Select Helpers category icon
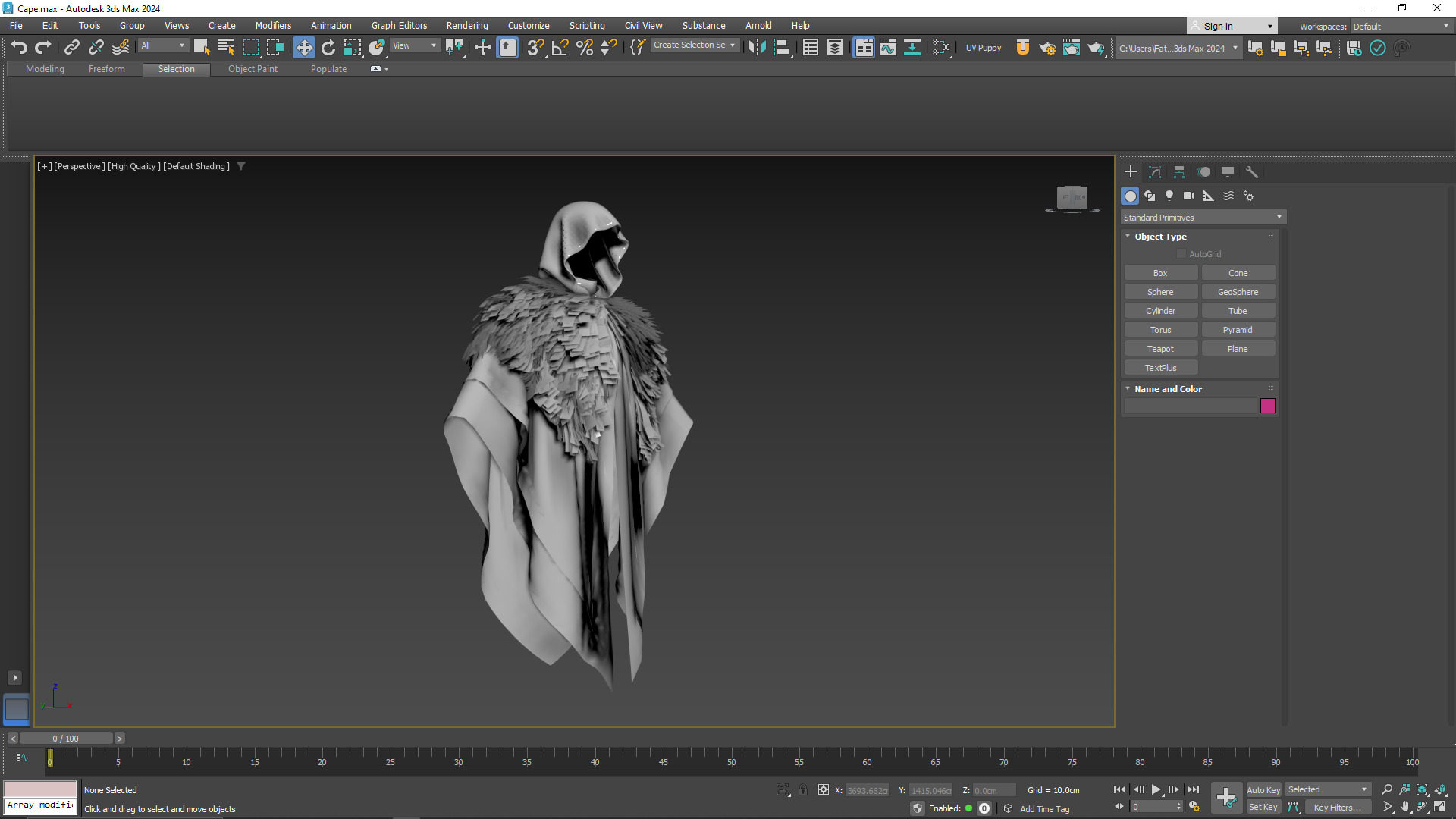 click(x=1209, y=196)
